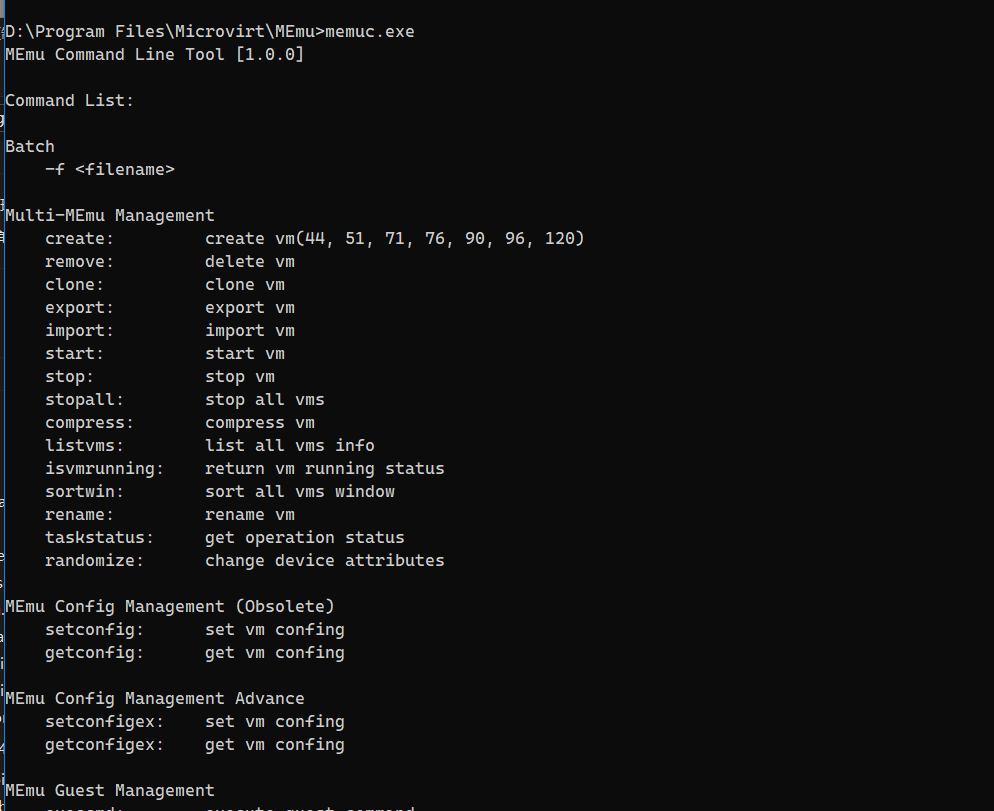Click the setconfigex command entry

click(100, 721)
